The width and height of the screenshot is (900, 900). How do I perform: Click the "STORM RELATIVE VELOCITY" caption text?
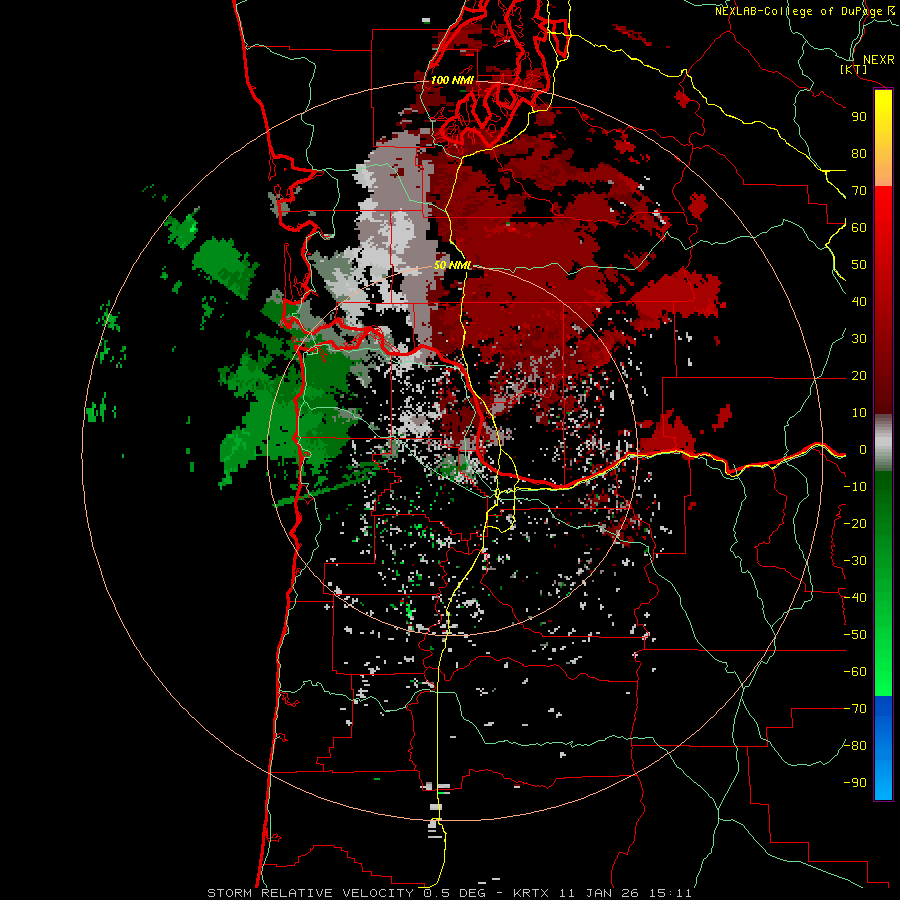[310, 893]
